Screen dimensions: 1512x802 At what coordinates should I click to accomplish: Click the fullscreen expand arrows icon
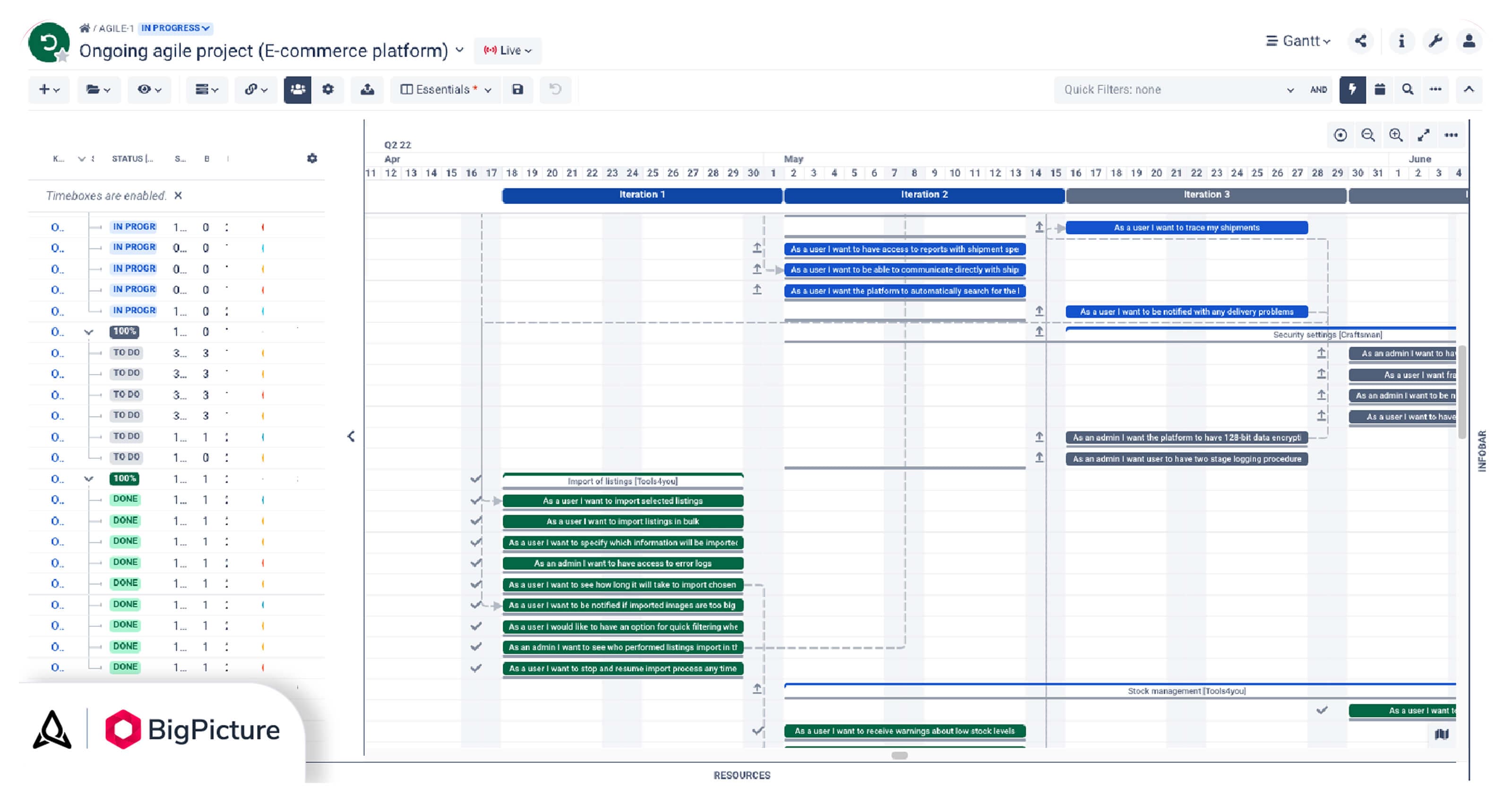click(1423, 135)
